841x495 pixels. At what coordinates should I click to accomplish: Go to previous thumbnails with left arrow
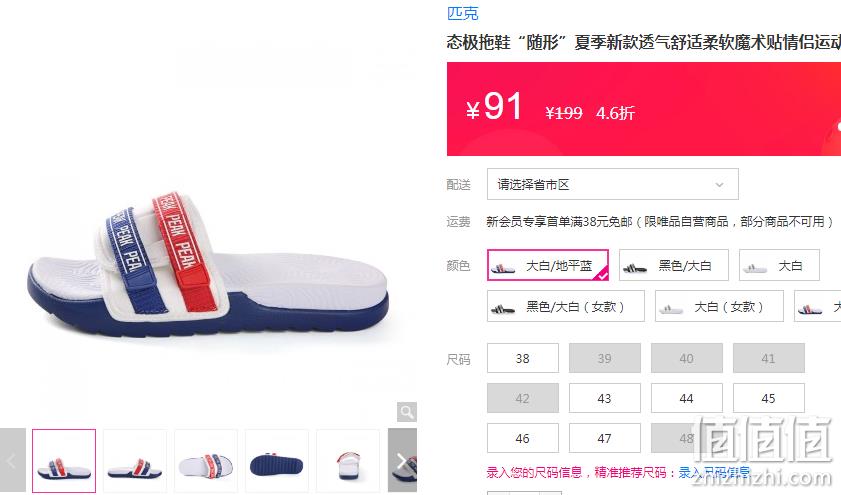click(x=12, y=460)
